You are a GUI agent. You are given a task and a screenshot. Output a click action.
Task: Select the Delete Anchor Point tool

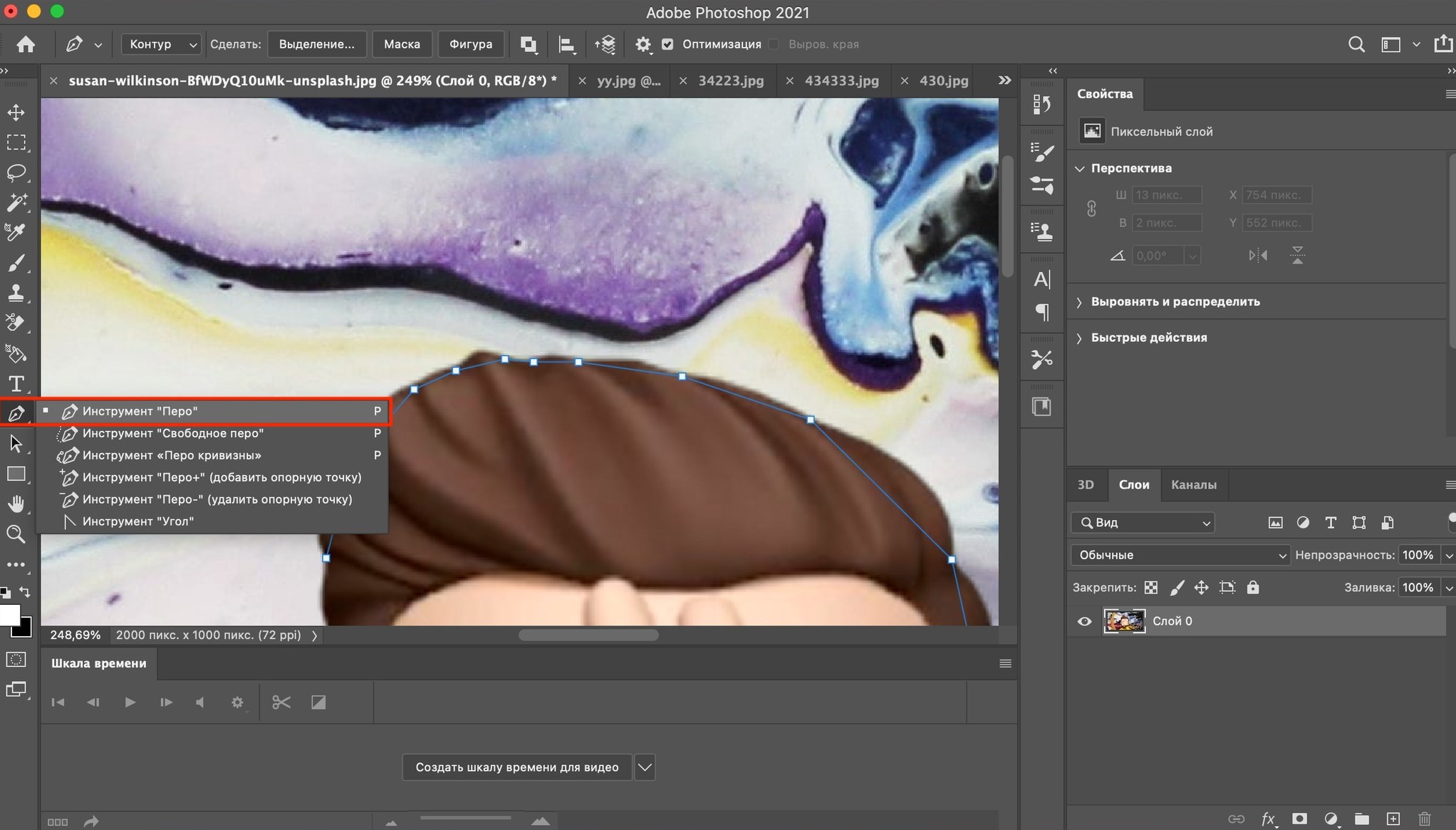click(x=215, y=499)
